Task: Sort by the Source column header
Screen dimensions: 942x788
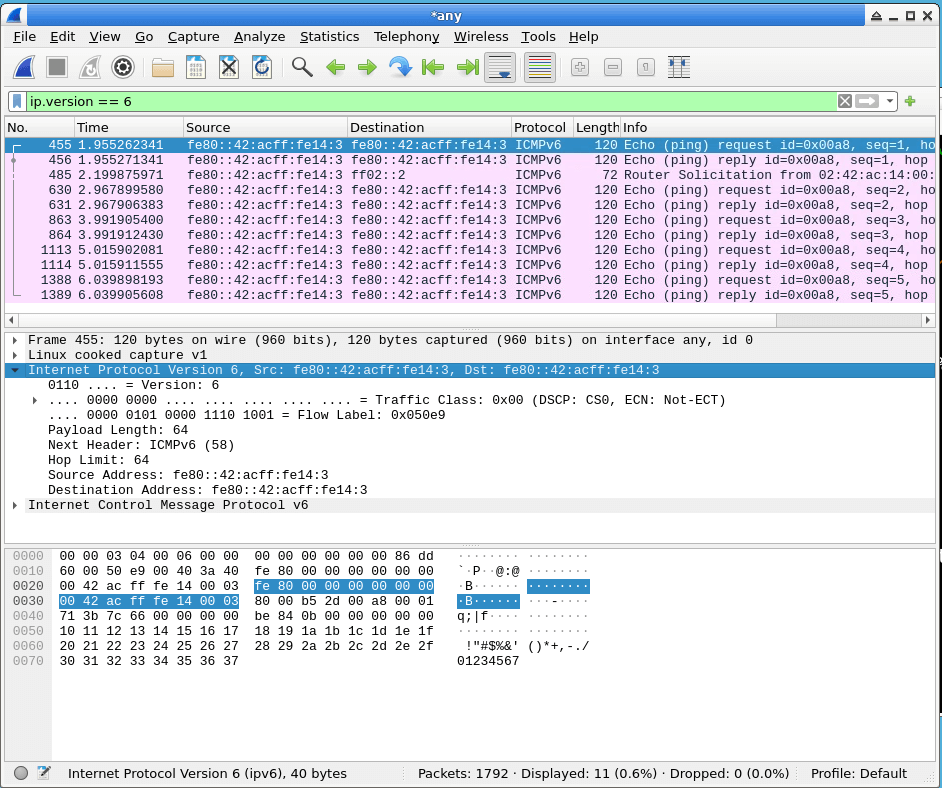Action: click(265, 127)
